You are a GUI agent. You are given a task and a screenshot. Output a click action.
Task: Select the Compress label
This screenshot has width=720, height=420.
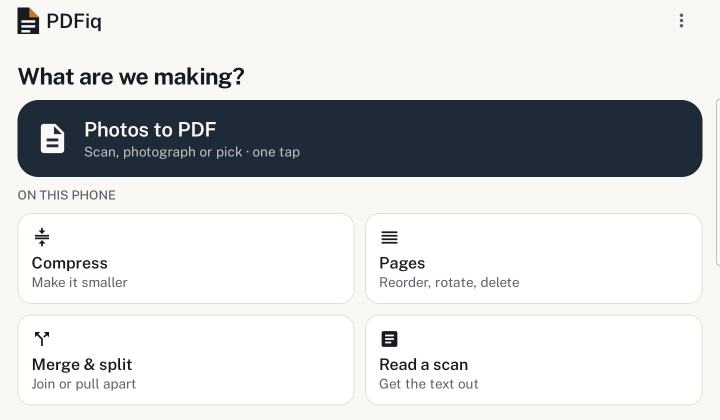(x=70, y=263)
